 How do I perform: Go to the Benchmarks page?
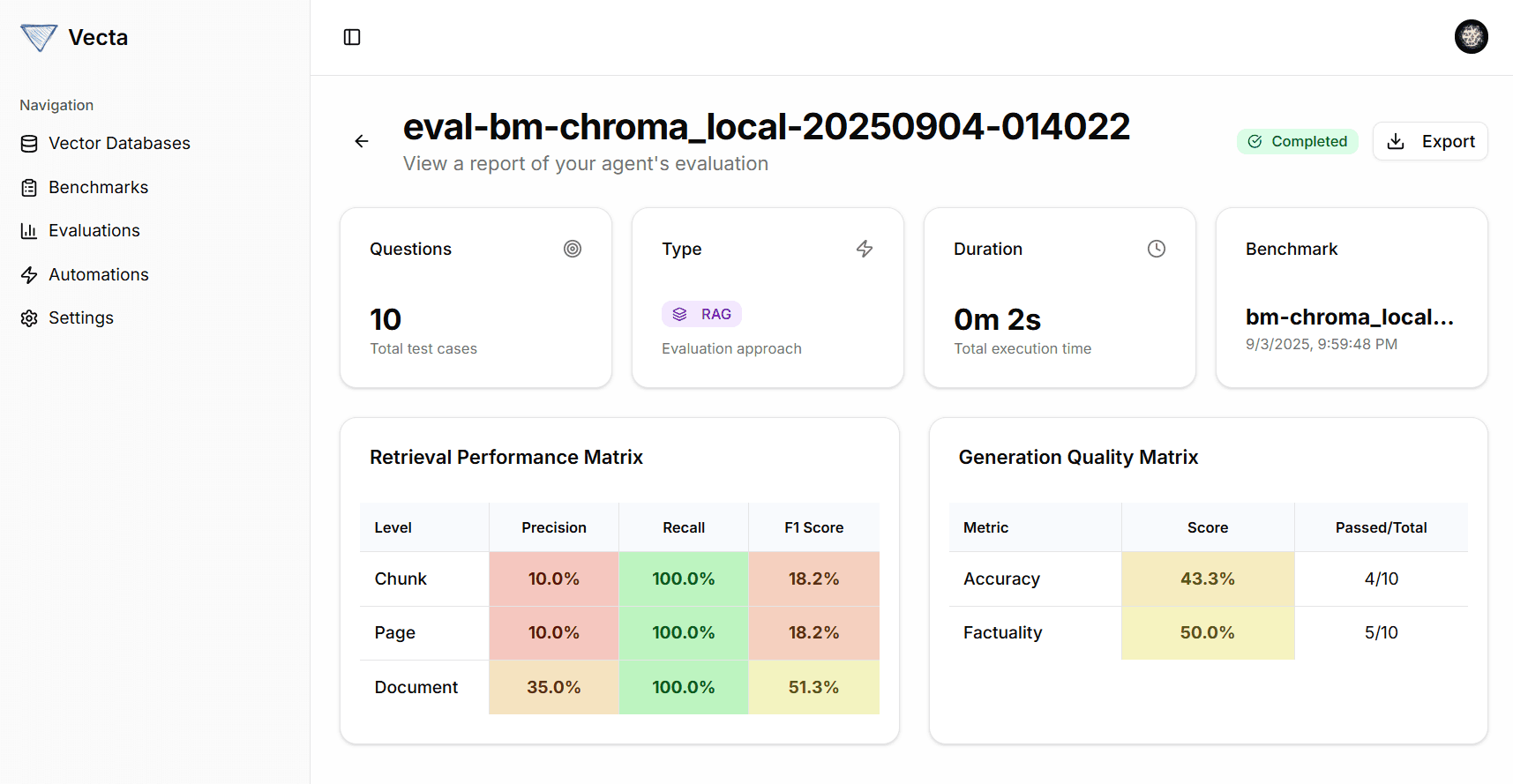(x=98, y=187)
